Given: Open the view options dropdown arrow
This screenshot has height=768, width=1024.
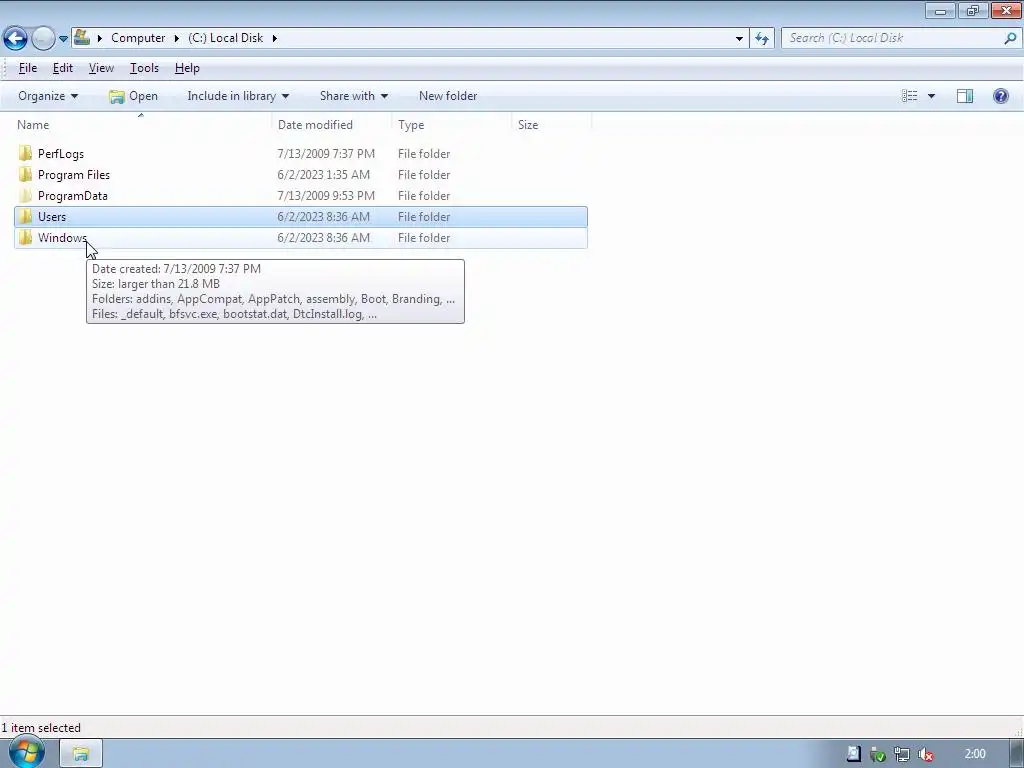Looking at the screenshot, I should pyautogui.click(x=931, y=96).
